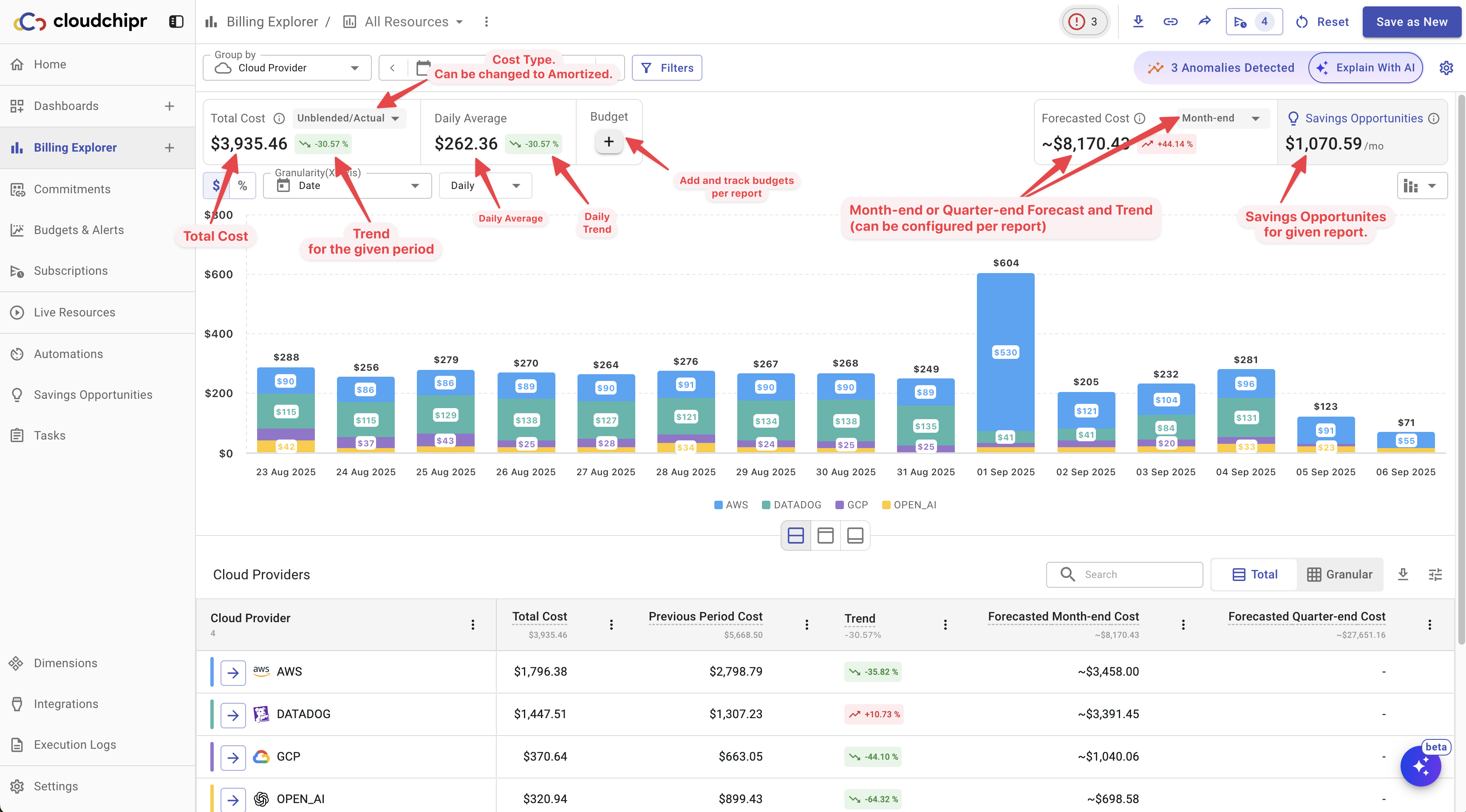Share the report with the arrow icon
The image size is (1466, 812).
coord(1204,22)
